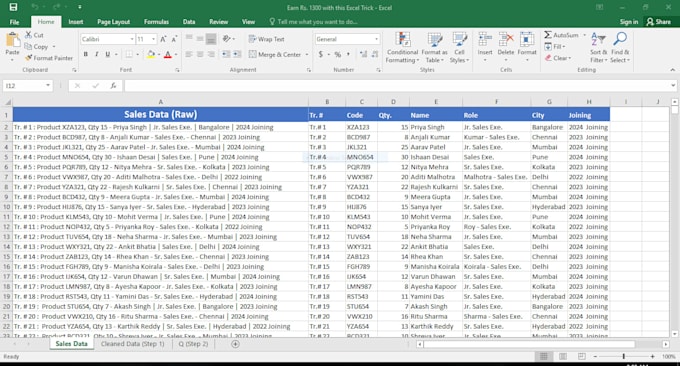Viewport: 680px width, 366px height.
Task: Apply the red font color
Action: 168,55
